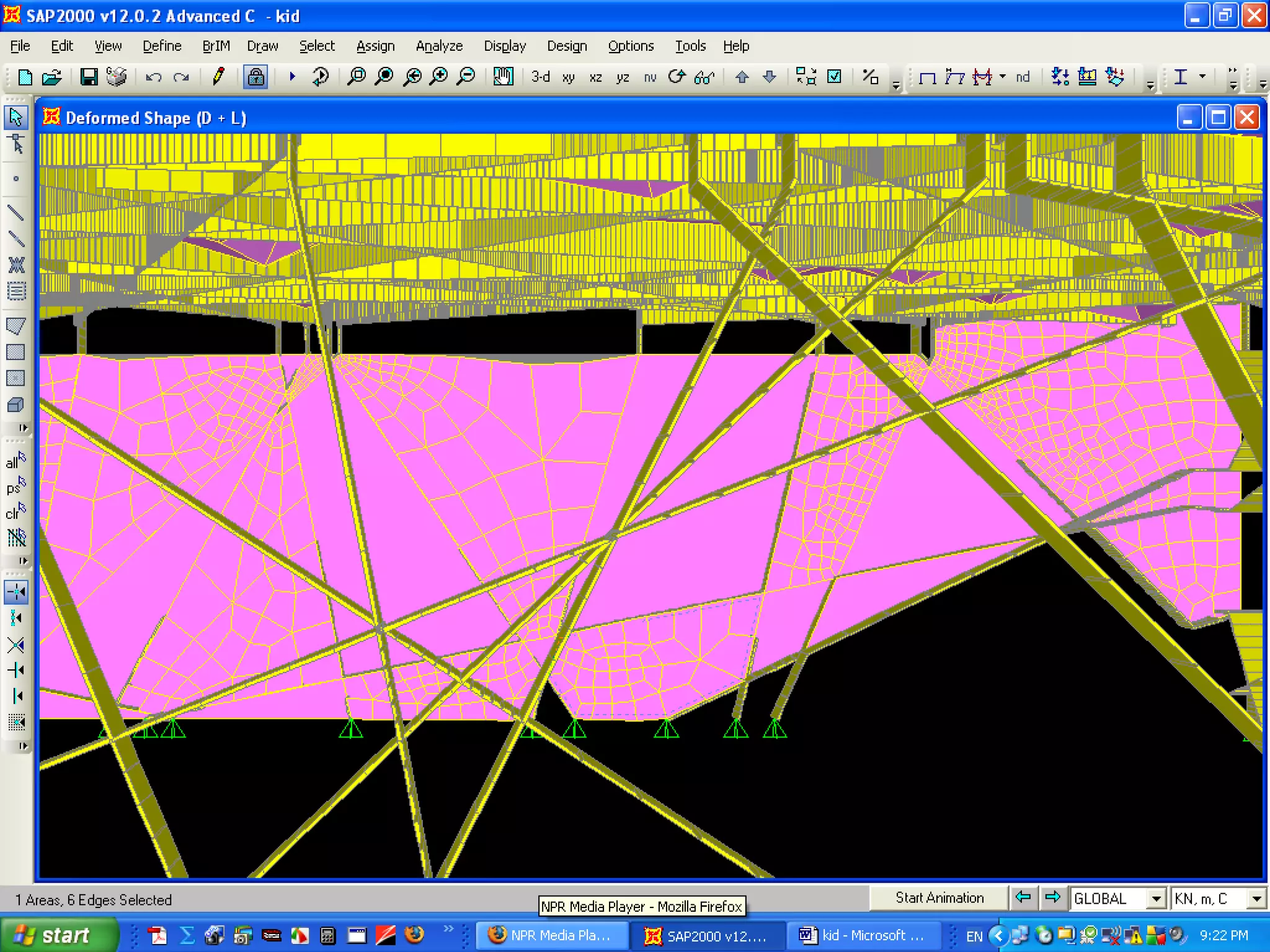Image resolution: width=1270 pixels, height=952 pixels.
Task: Click the Select All button
Action: [x=16, y=461]
